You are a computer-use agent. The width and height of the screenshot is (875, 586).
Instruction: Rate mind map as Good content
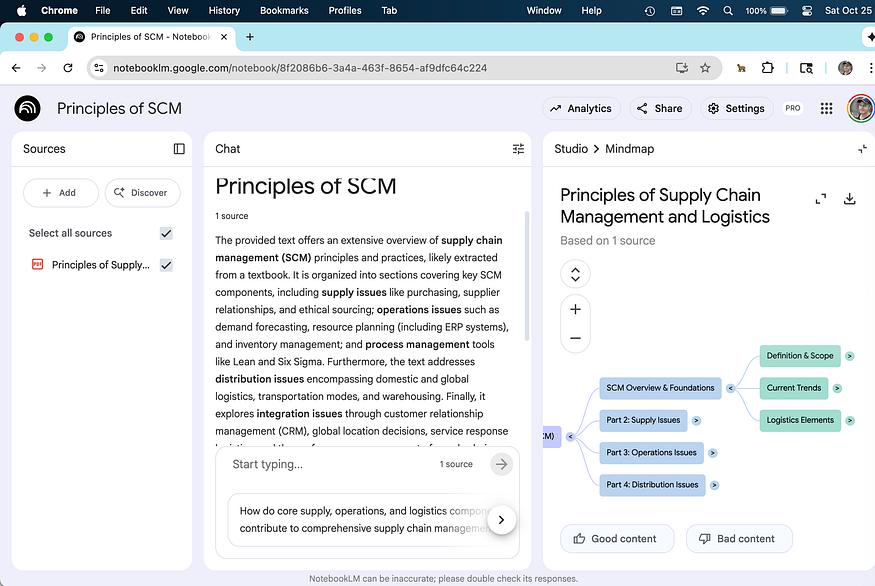pos(616,538)
